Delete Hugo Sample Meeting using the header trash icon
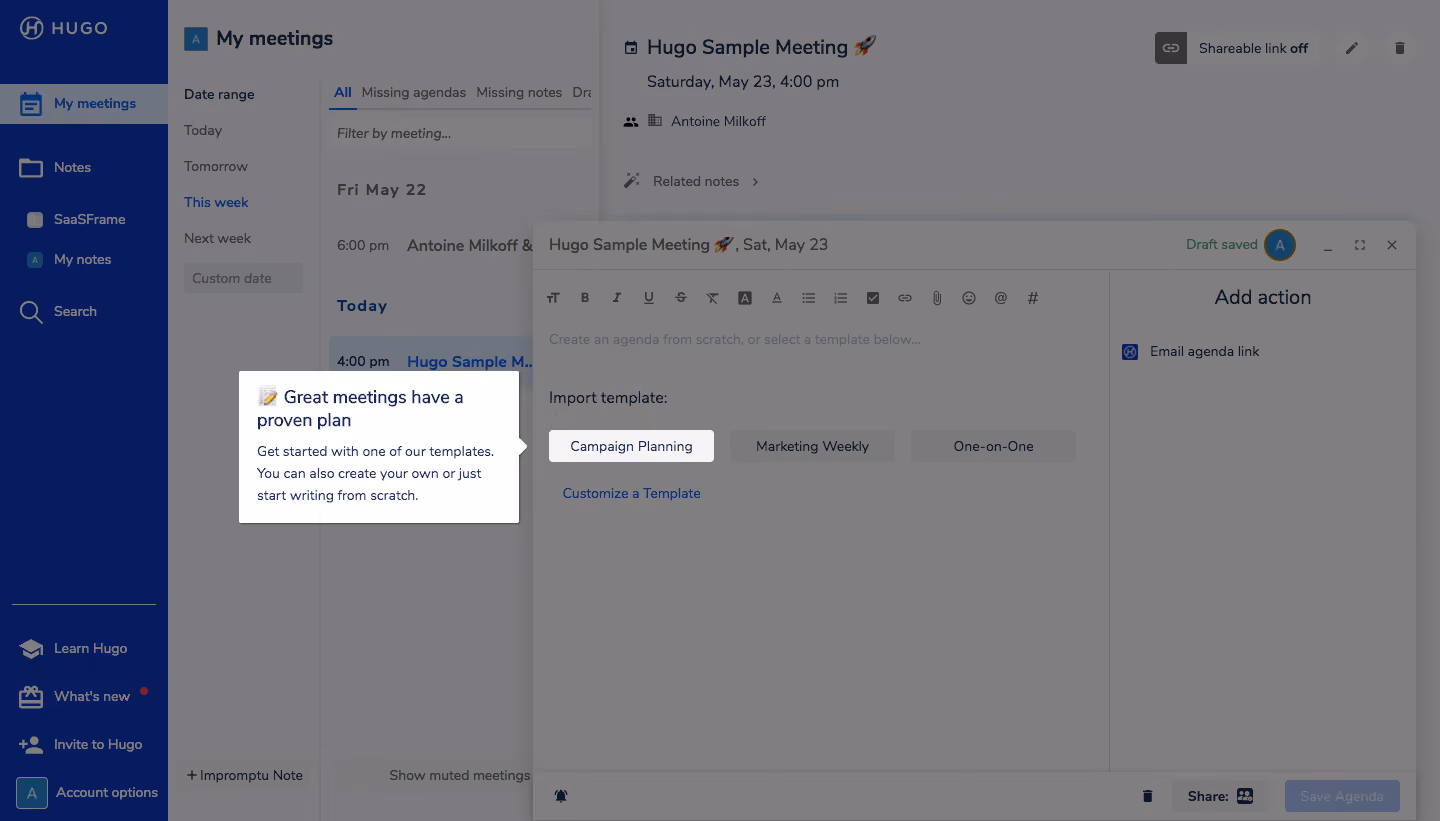Viewport: 1440px width, 821px height. [1400, 48]
